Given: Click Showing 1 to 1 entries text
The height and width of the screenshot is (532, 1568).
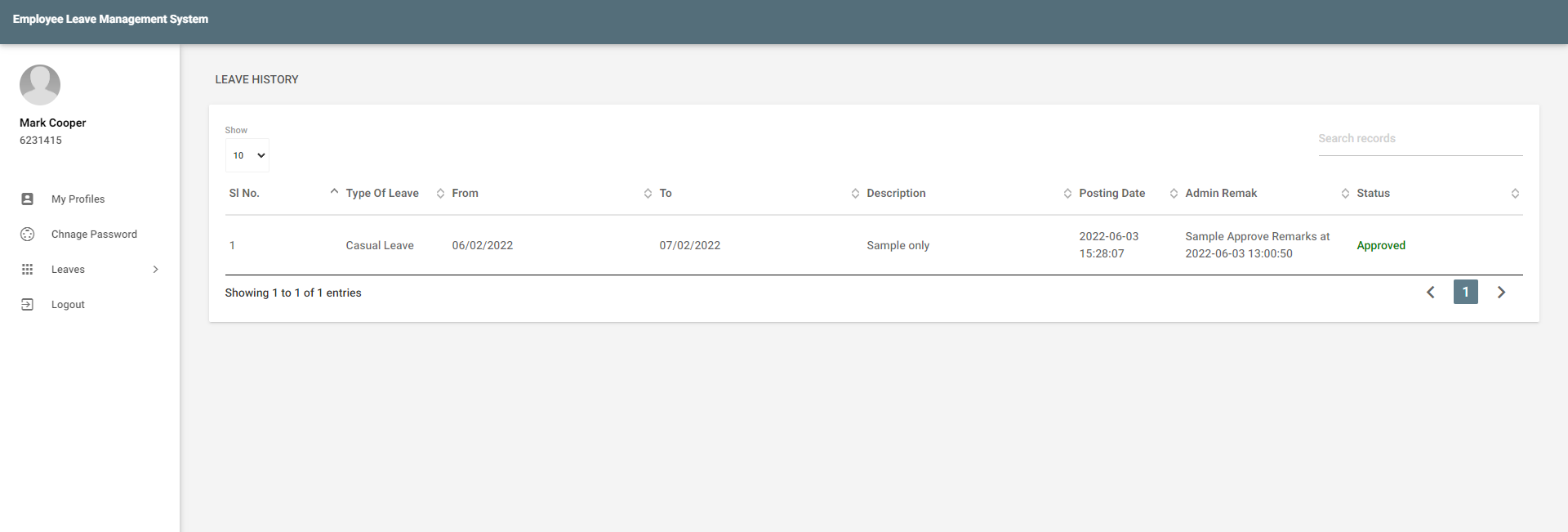Looking at the screenshot, I should point(293,293).
